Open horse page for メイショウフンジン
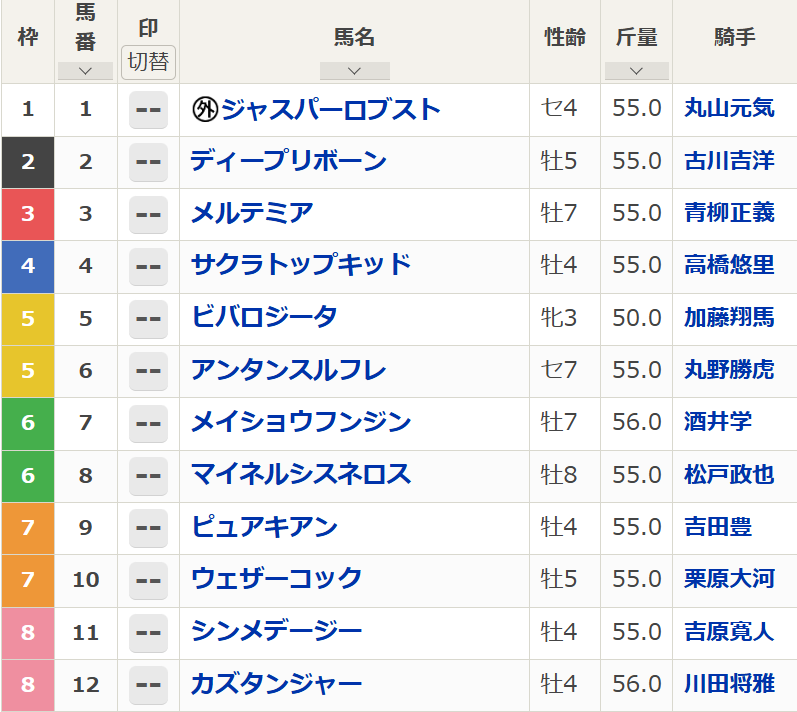The width and height of the screenshot is (797, 712). pos(301,422)
